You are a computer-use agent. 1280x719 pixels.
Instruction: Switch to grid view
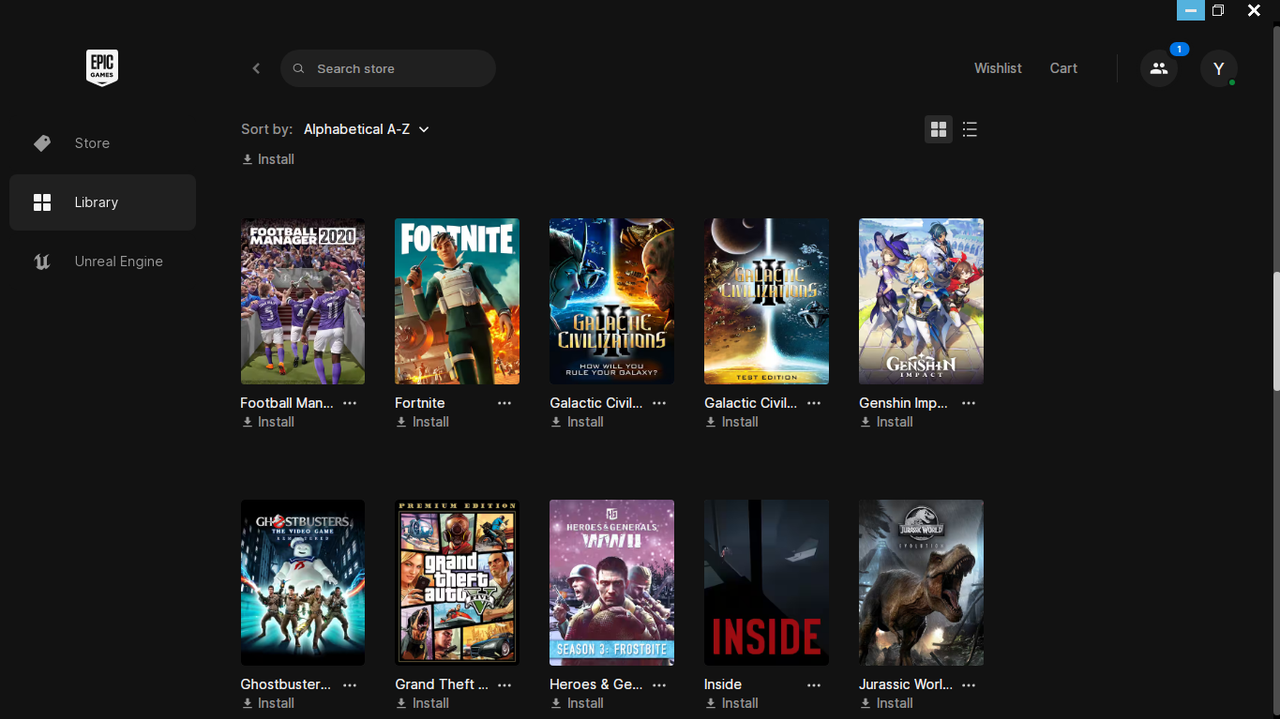[x=938, y=129]
